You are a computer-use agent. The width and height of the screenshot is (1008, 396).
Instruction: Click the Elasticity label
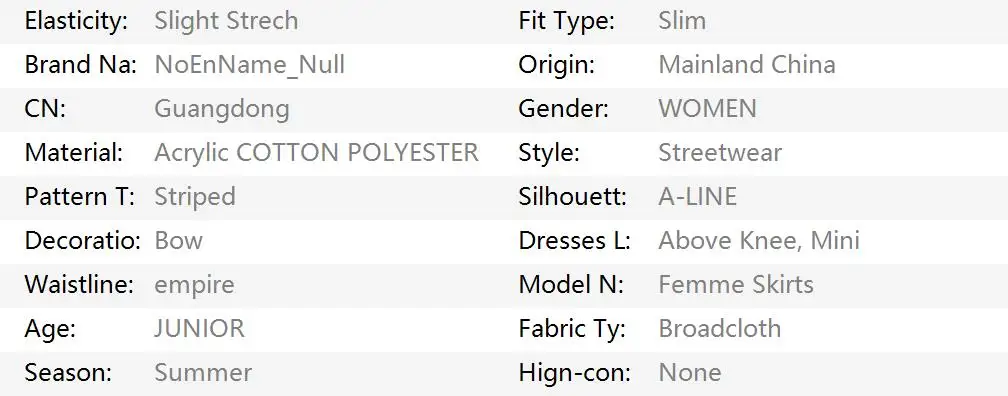tap(76, 21)
